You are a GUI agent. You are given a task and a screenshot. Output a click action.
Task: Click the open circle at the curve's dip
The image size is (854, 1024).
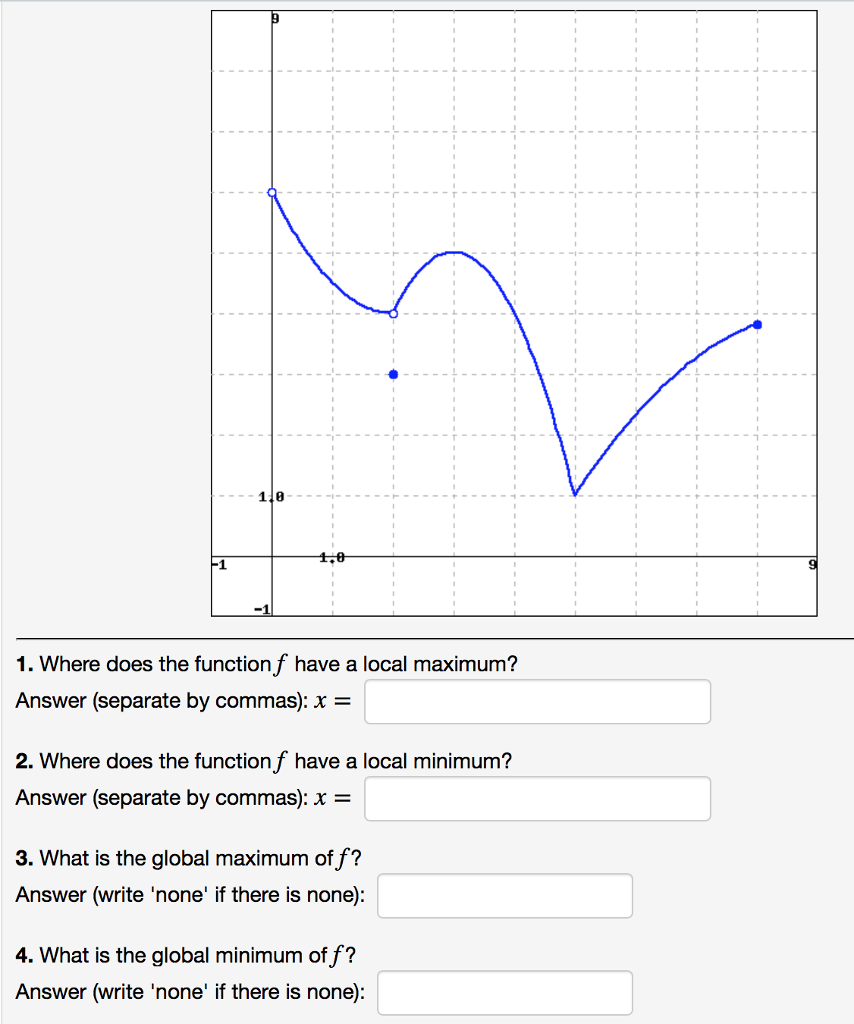click(x=393, y=313)
